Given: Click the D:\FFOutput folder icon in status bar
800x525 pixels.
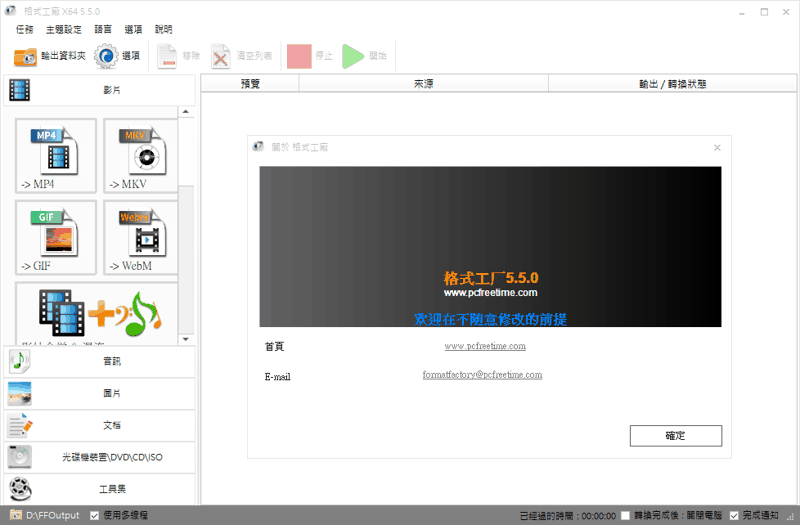Looking at the screenshot, I should [16, 515].
